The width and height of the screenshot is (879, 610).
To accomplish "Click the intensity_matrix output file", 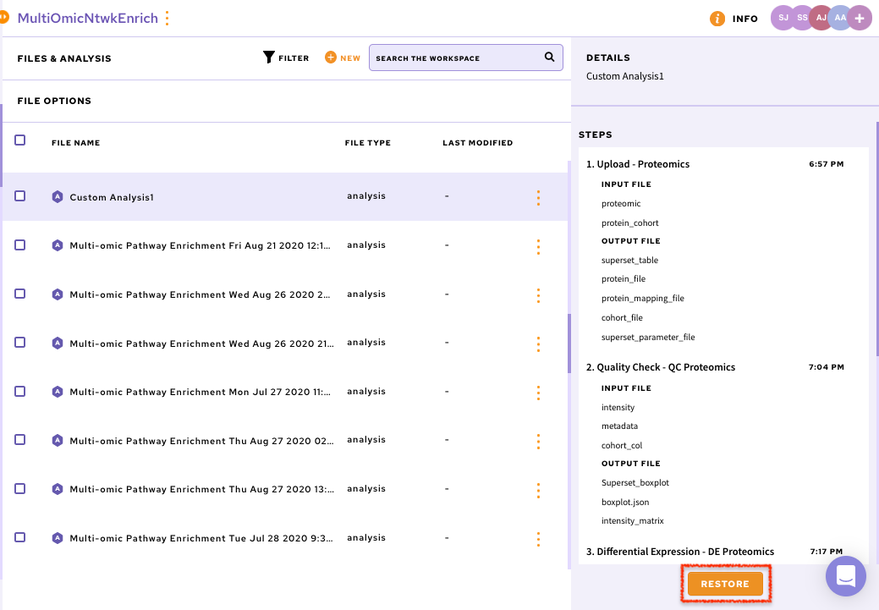I will click(632, 521).
